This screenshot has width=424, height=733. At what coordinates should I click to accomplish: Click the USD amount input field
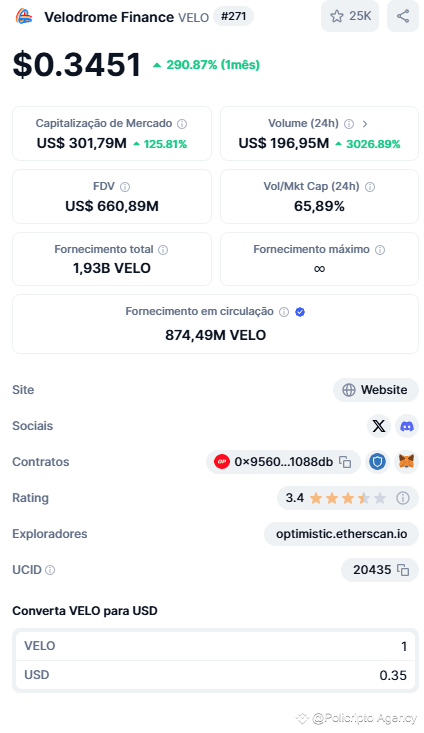216,675
